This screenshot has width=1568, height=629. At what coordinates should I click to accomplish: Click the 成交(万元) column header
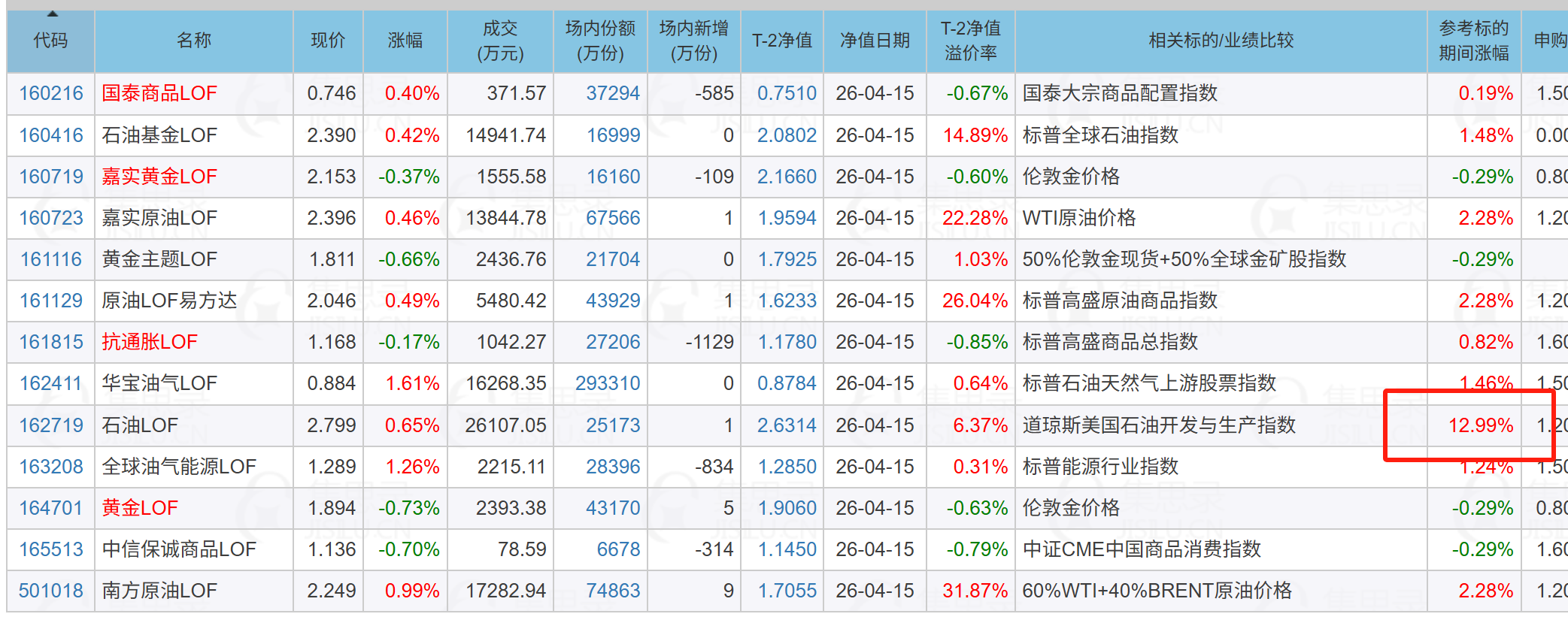pos(500,41)
